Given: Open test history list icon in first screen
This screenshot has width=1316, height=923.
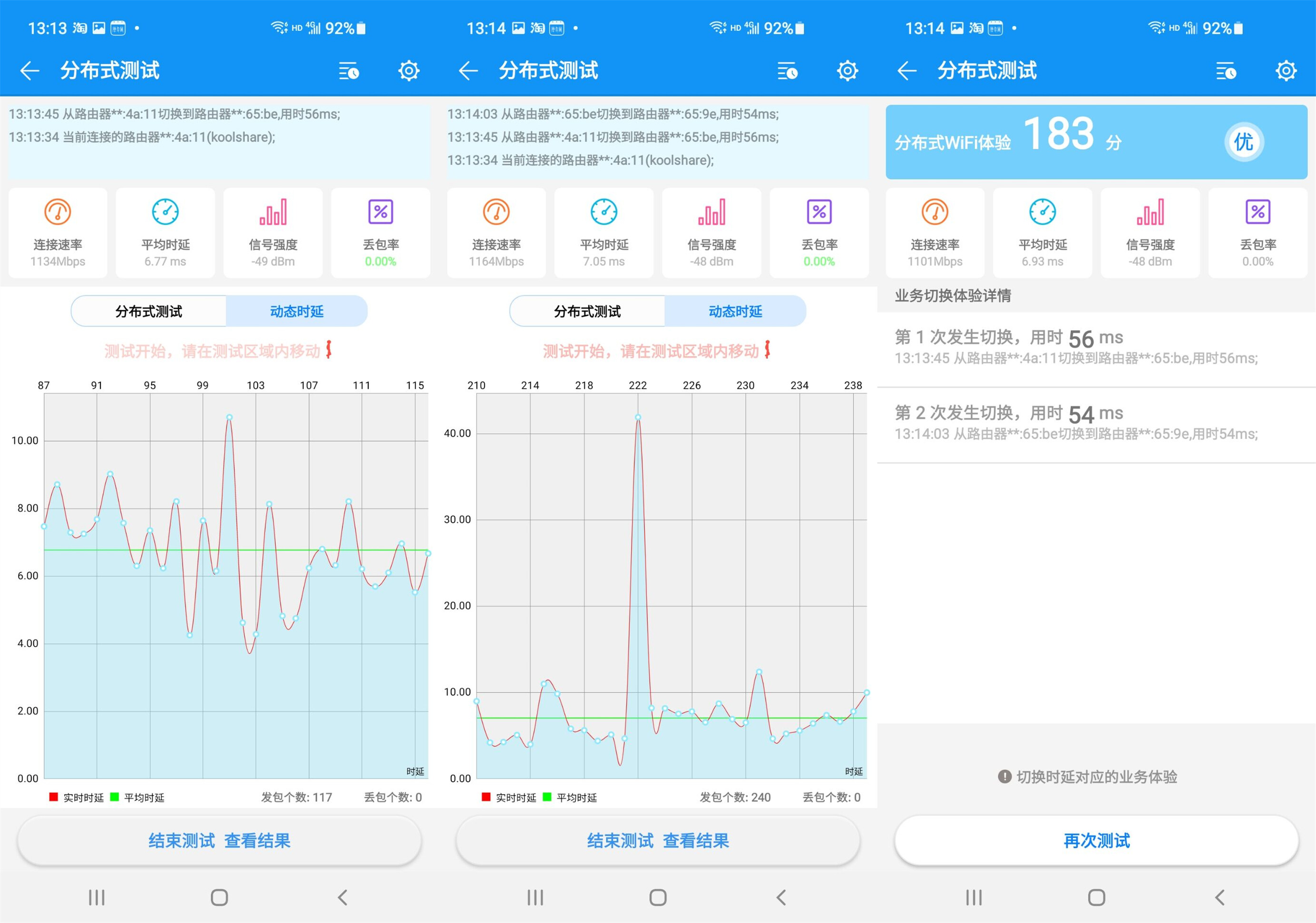Looking at the screenshot, I should coord(349,71).
